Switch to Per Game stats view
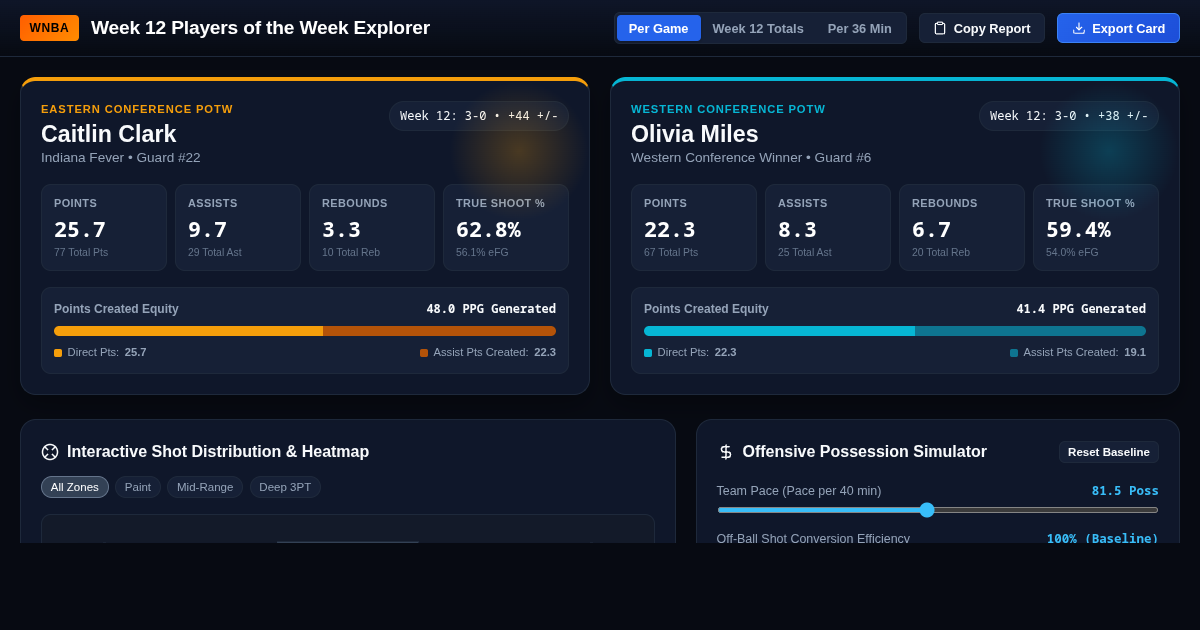The width and height of the screenshot is (1200, 630). click(x=658, y=28)
